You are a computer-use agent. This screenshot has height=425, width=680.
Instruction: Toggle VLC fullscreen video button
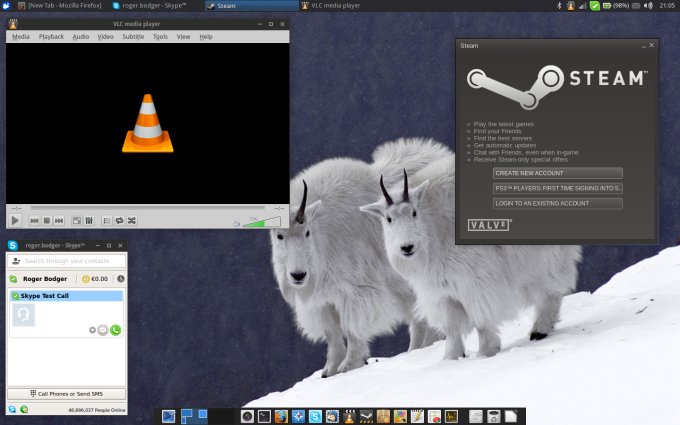(76, 220)
